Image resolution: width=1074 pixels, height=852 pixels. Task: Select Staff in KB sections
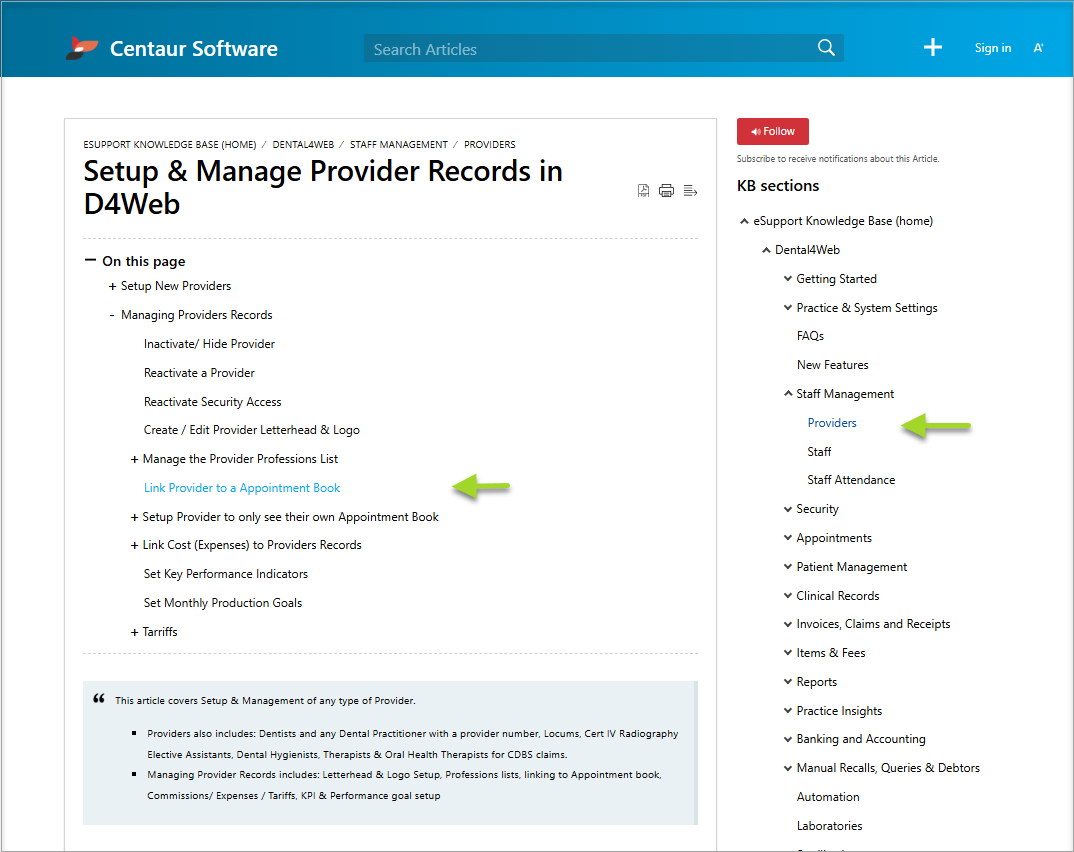pyautogui.click(x=819, y=451)
